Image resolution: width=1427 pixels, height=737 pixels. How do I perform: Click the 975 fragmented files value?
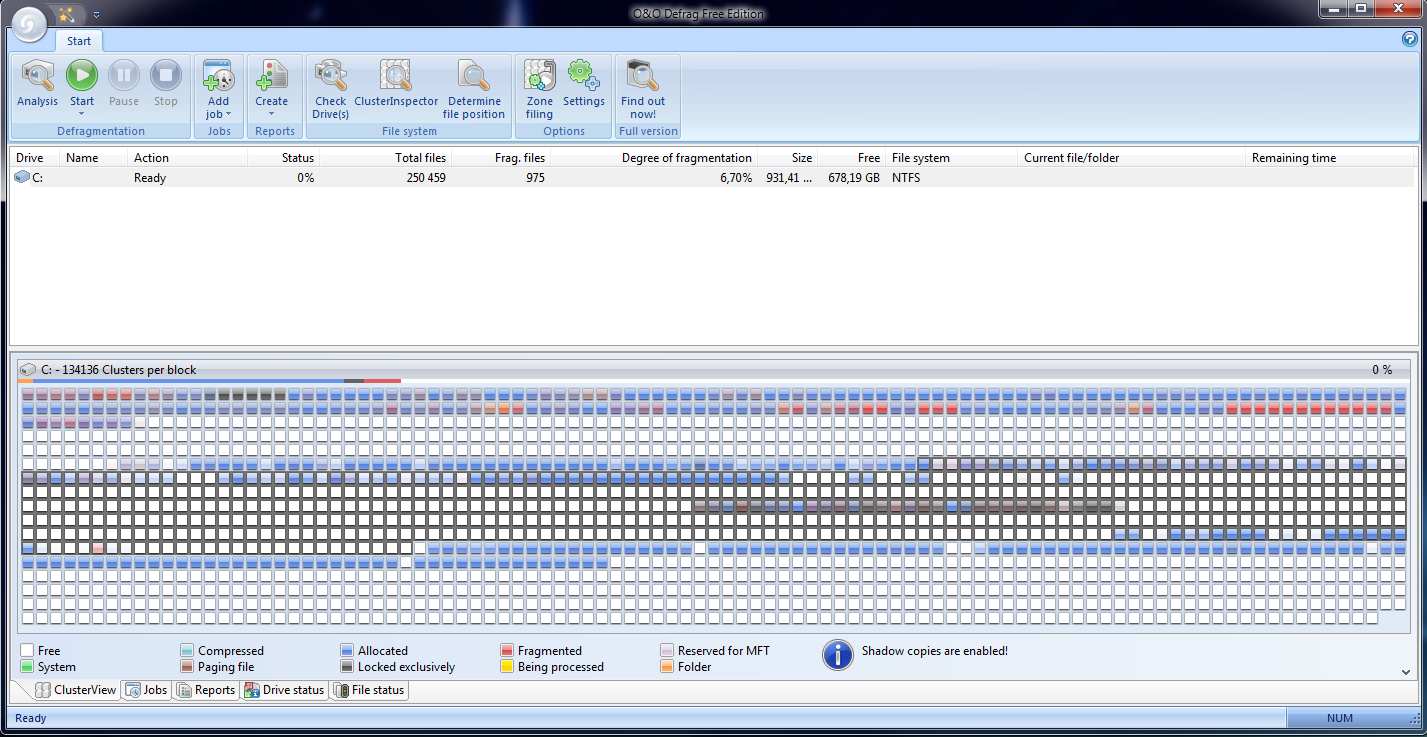click(535, 178)
